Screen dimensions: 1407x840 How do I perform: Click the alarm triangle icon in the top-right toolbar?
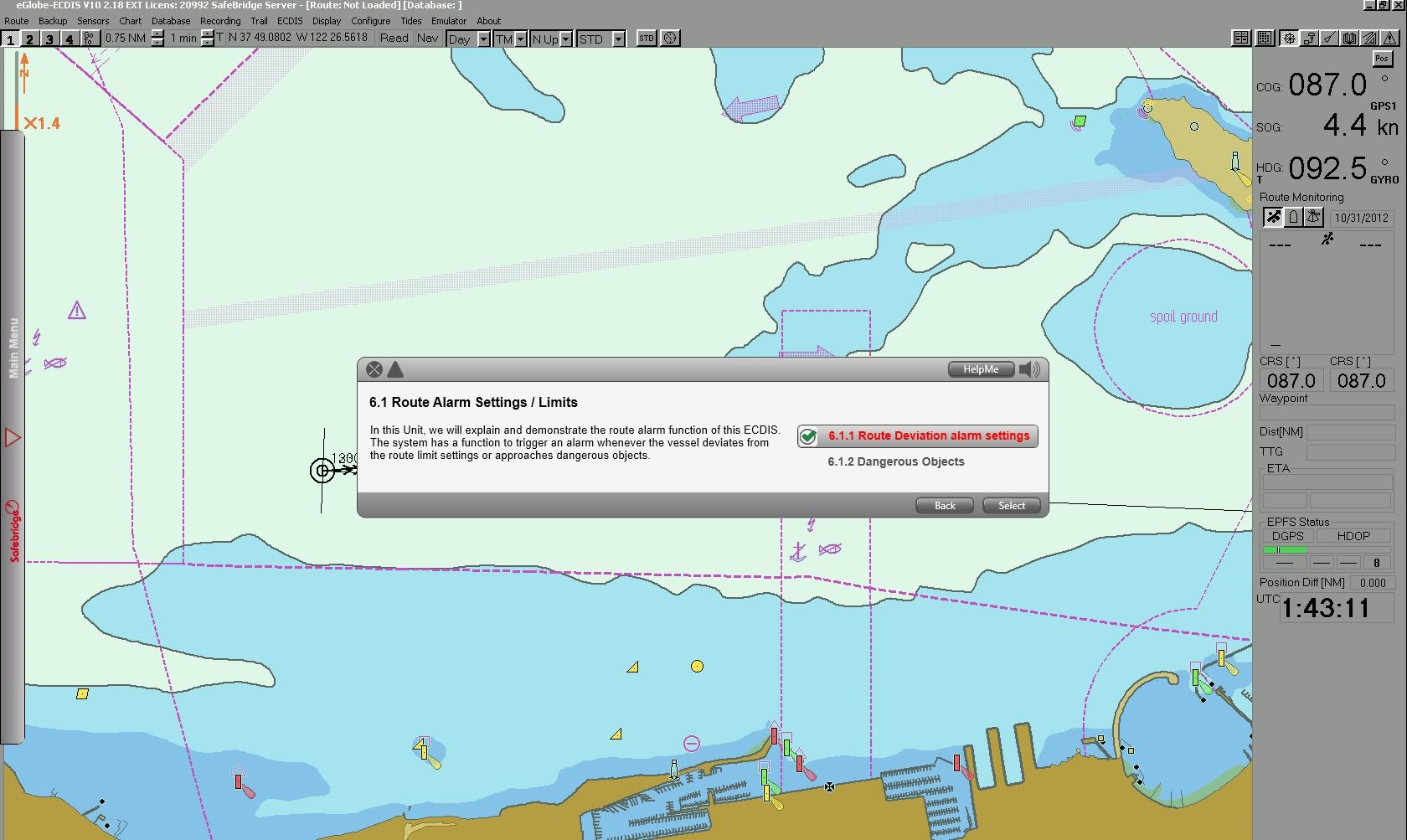1389,39
